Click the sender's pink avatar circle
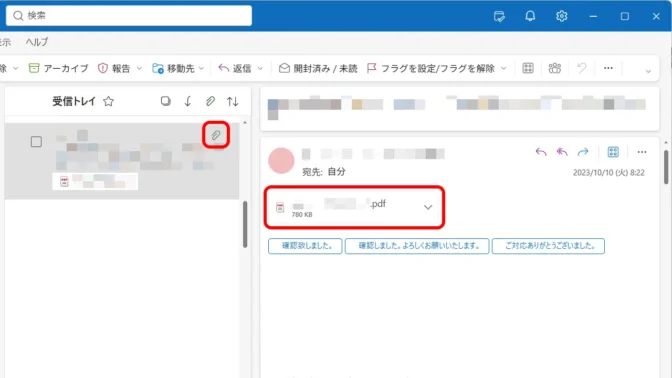672x378 pixels. [x=281, y=161]
